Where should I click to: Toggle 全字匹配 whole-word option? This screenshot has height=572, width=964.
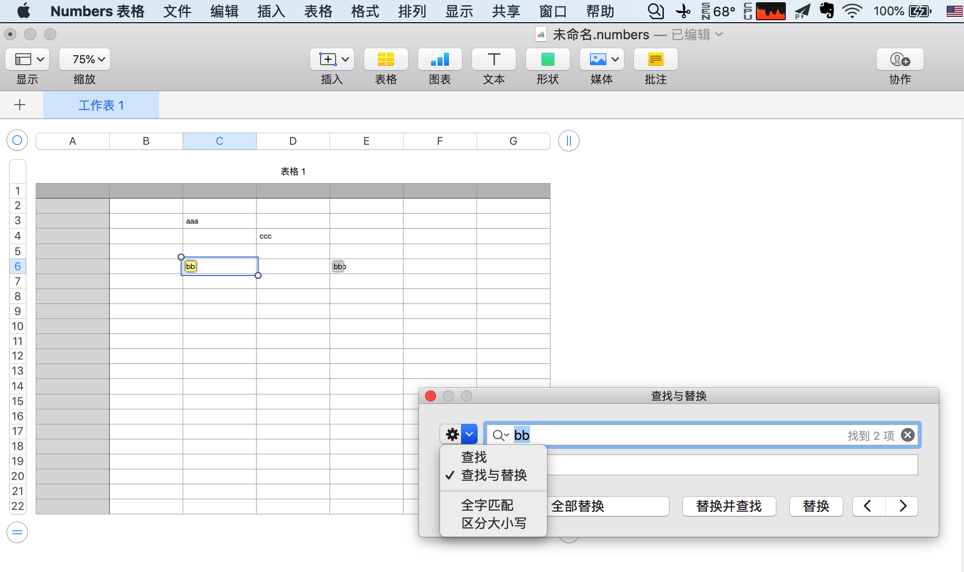click(487, 505)
